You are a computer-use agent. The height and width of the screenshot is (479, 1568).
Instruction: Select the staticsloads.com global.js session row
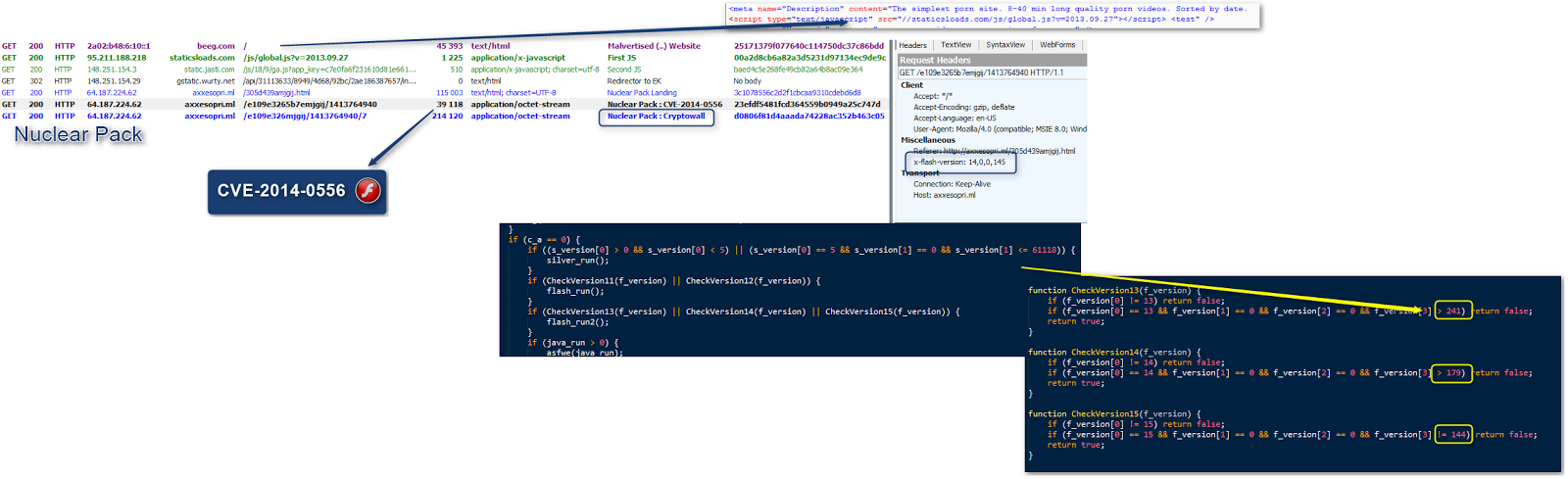(x=294, y=58)
